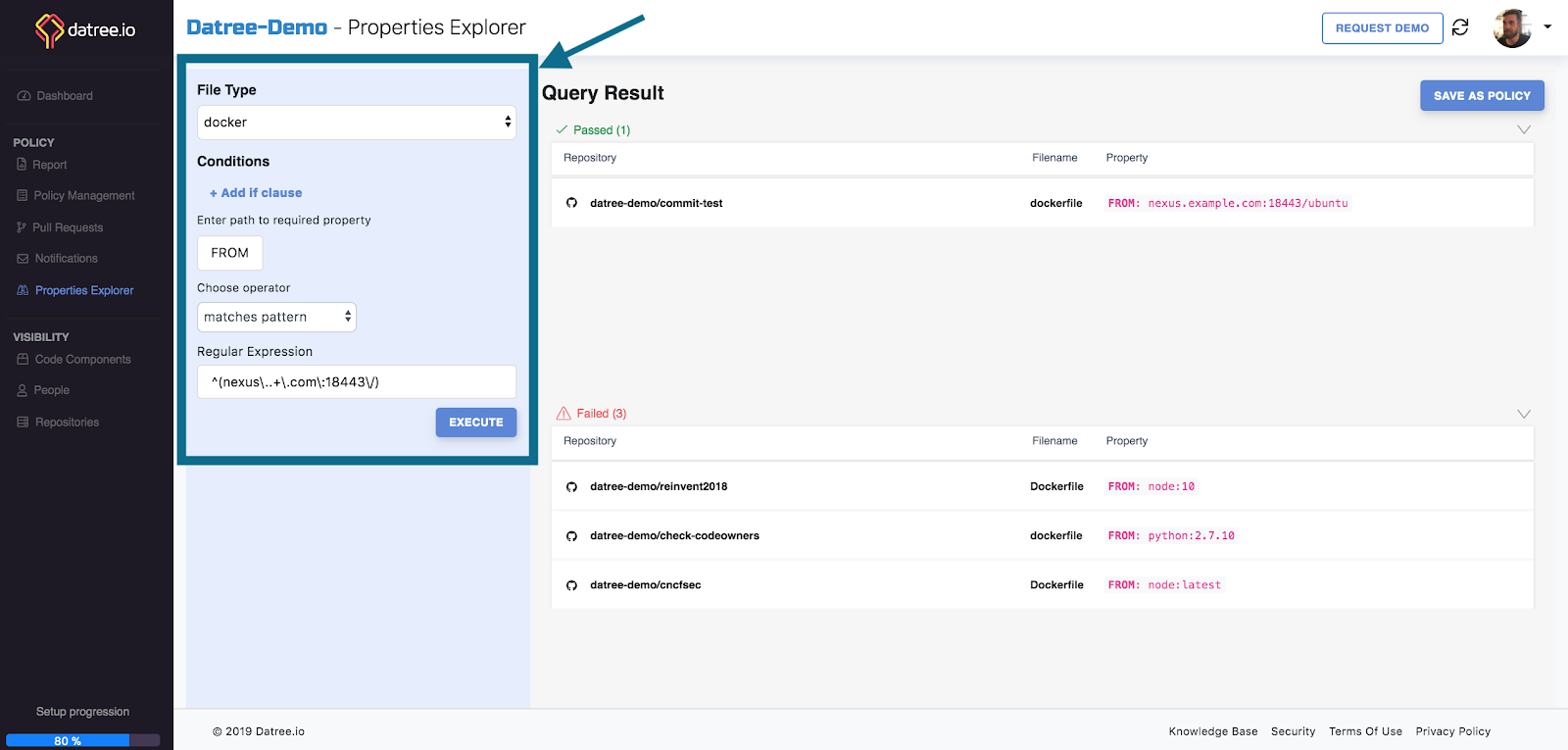Click the Failed warning triangle icon

[563, 414]
